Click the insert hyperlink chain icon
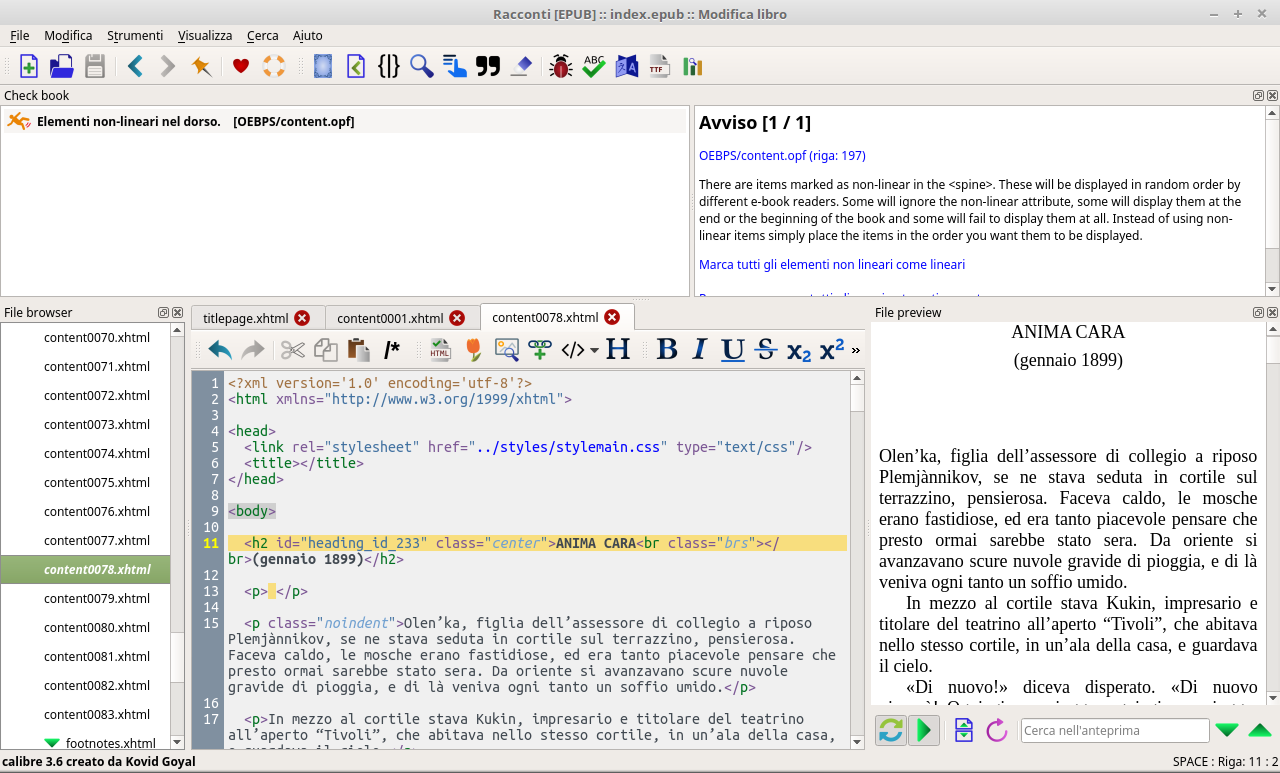Image resolution: width=1280 pixels, height=773 pixels. coord(540,349)
